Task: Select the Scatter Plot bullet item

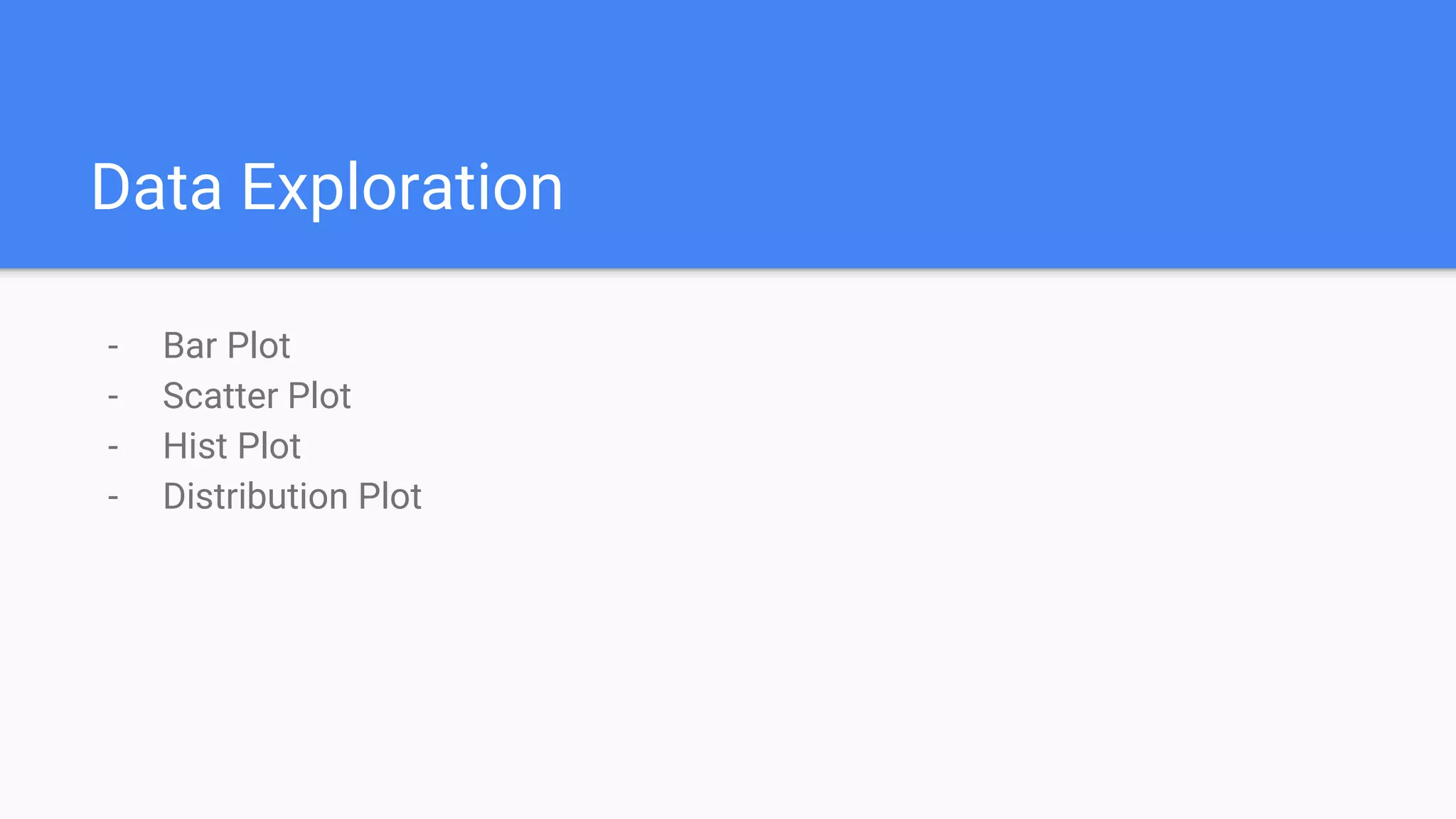Action: pos(257,396)
